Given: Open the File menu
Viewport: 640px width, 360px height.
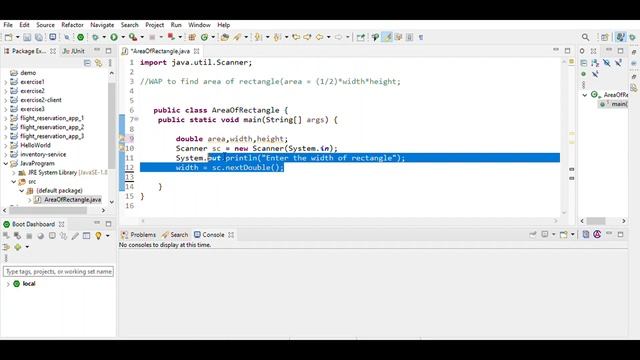Looking at the screenshot, I should (8, 25).
